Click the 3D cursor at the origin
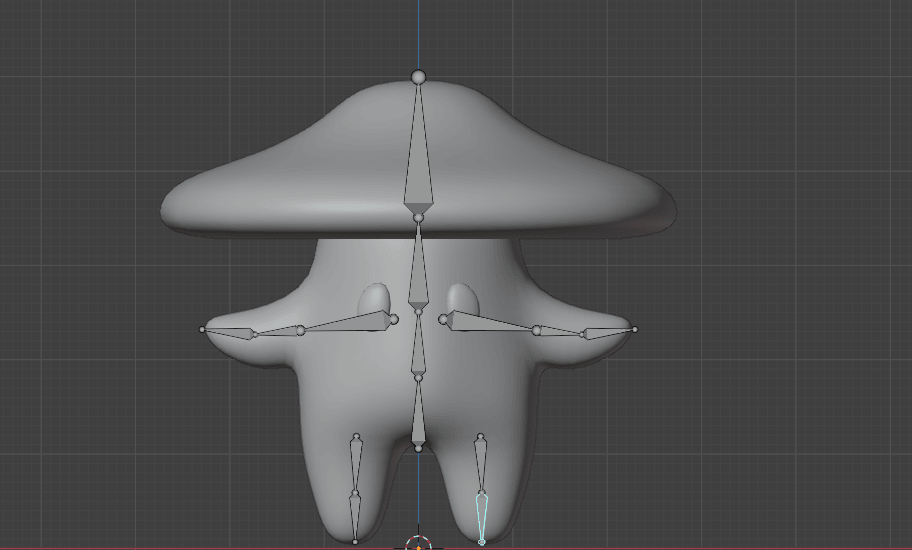The image size is (912, 550). click(x=418, y=545)
